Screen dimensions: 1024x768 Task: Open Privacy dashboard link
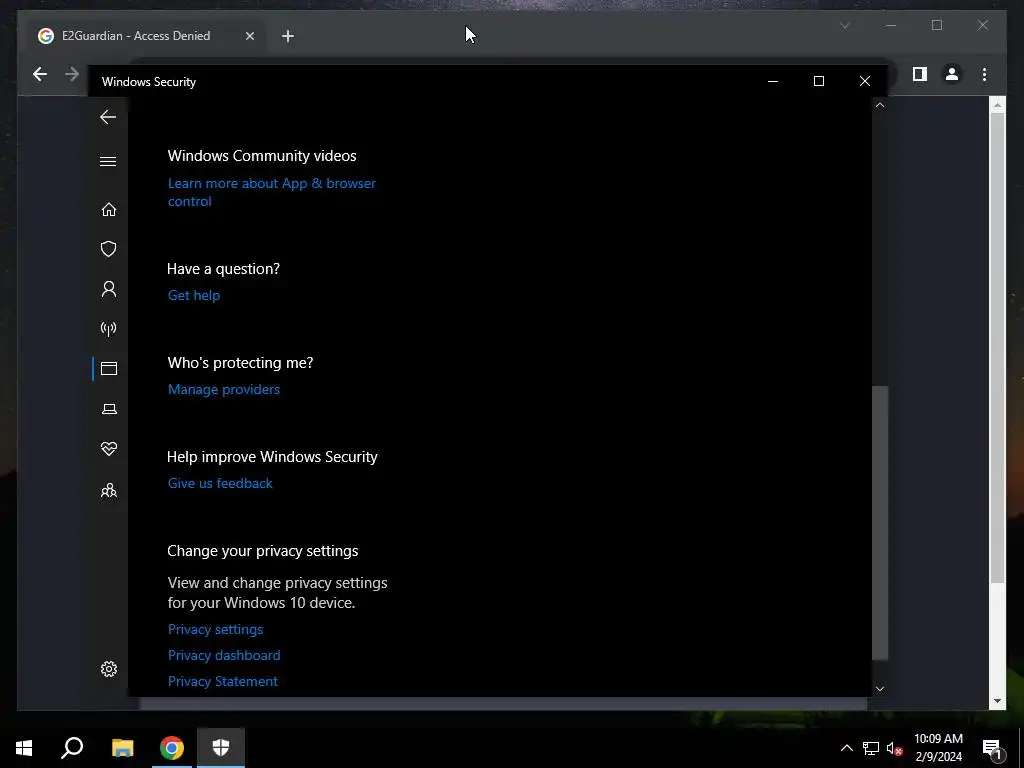click(x=224, y=655)
